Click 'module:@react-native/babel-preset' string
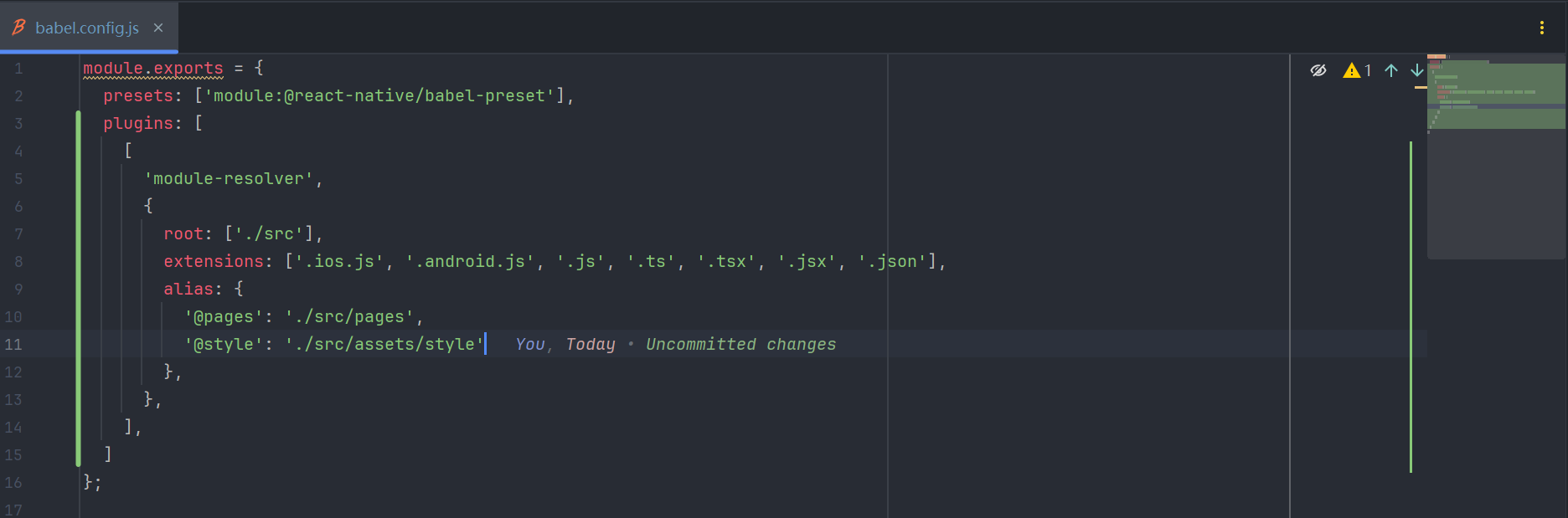Screen dimensions: 1568x518 tap(379, 95)
